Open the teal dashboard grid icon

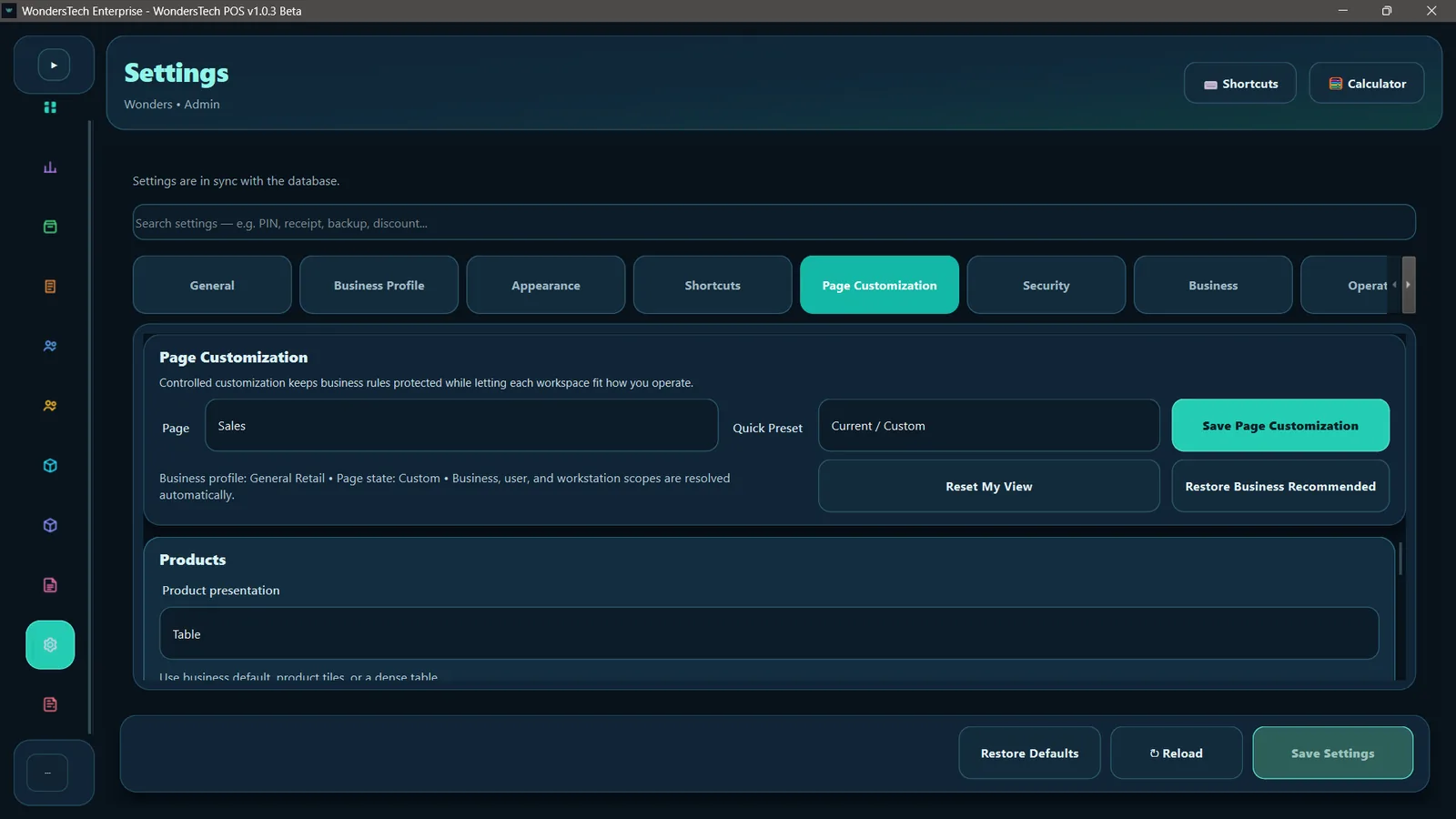point(50,107)
